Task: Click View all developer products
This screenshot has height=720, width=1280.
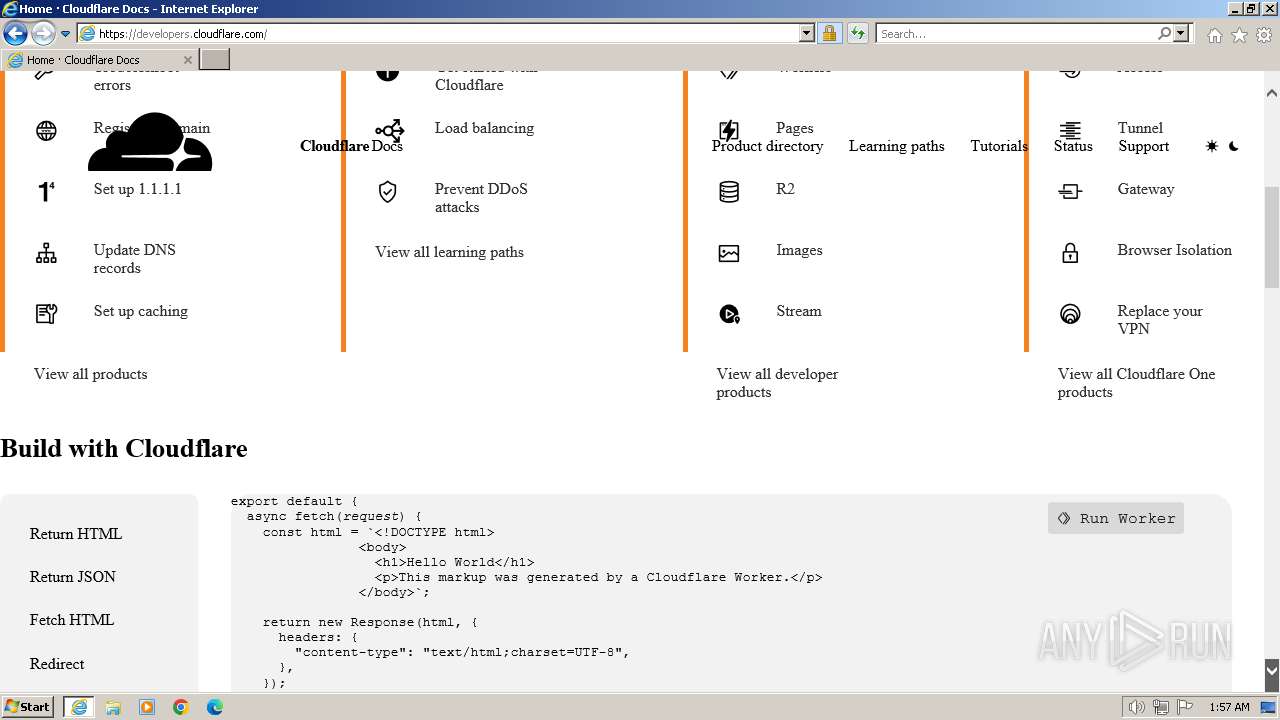Action: 777,383
